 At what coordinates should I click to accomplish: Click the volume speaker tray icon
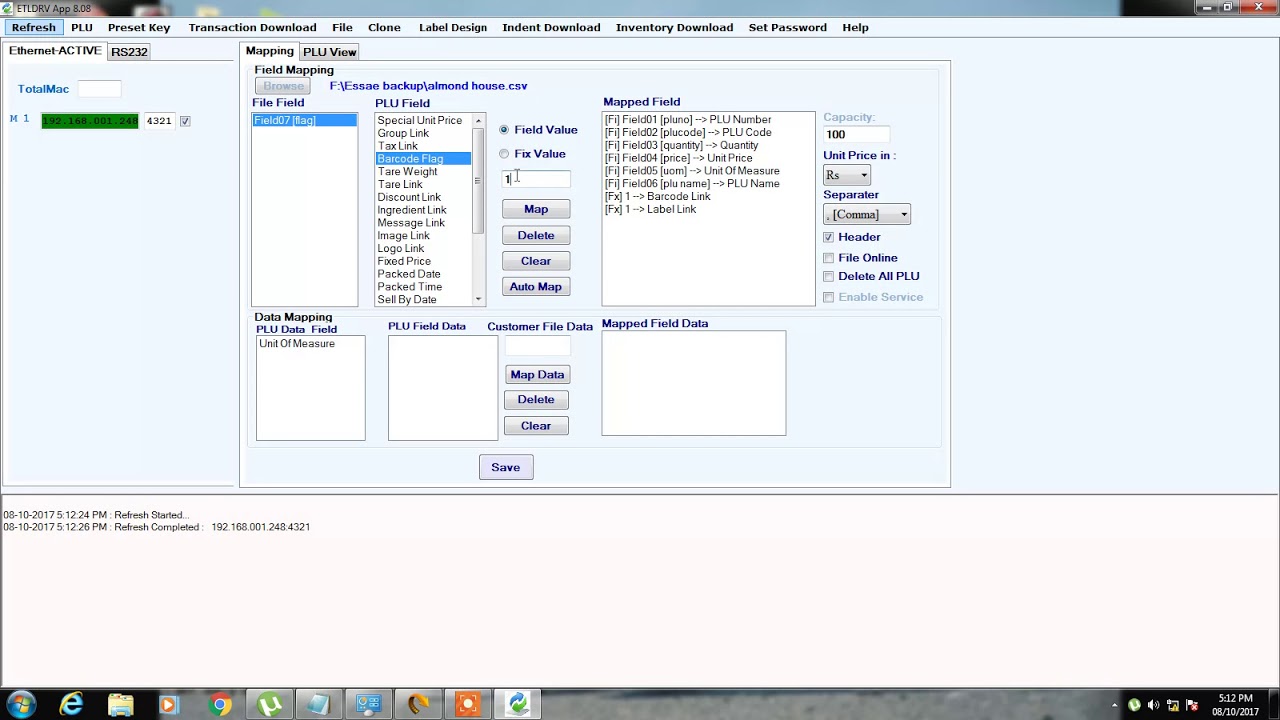tap(1153, 705)
